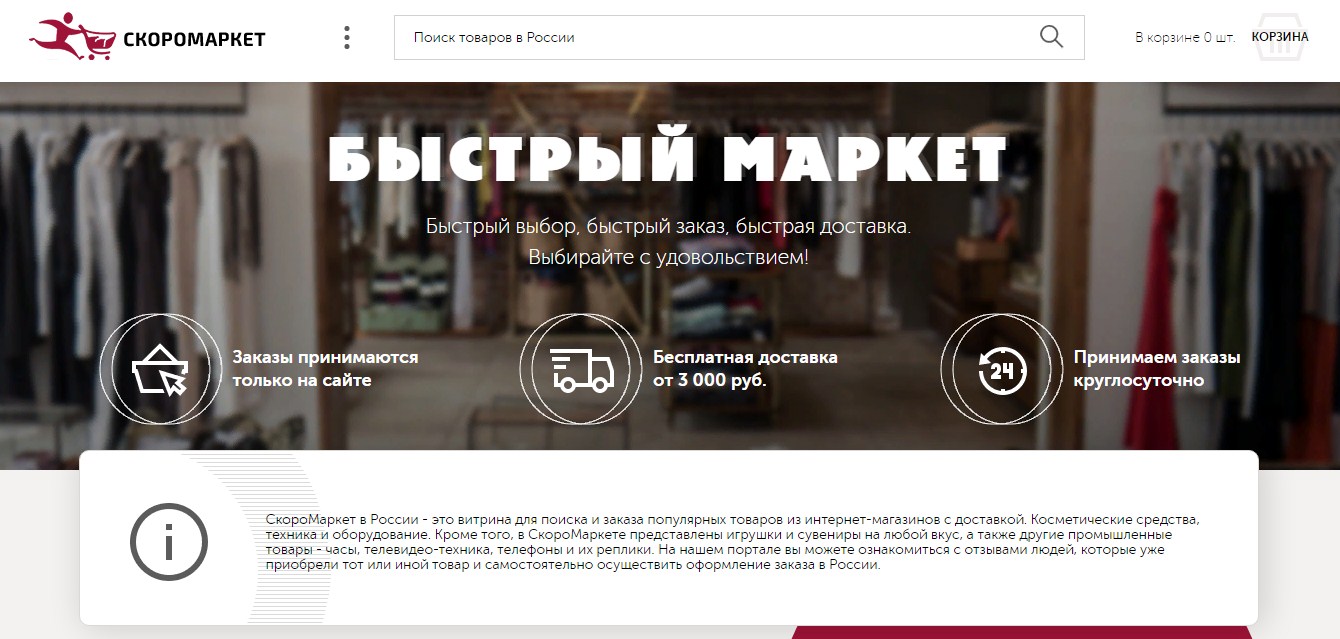Image resolution: width=1340 pixels, height=639 pixels.
Task: Open the three-dot vertical menu
Action: point(347,38)
